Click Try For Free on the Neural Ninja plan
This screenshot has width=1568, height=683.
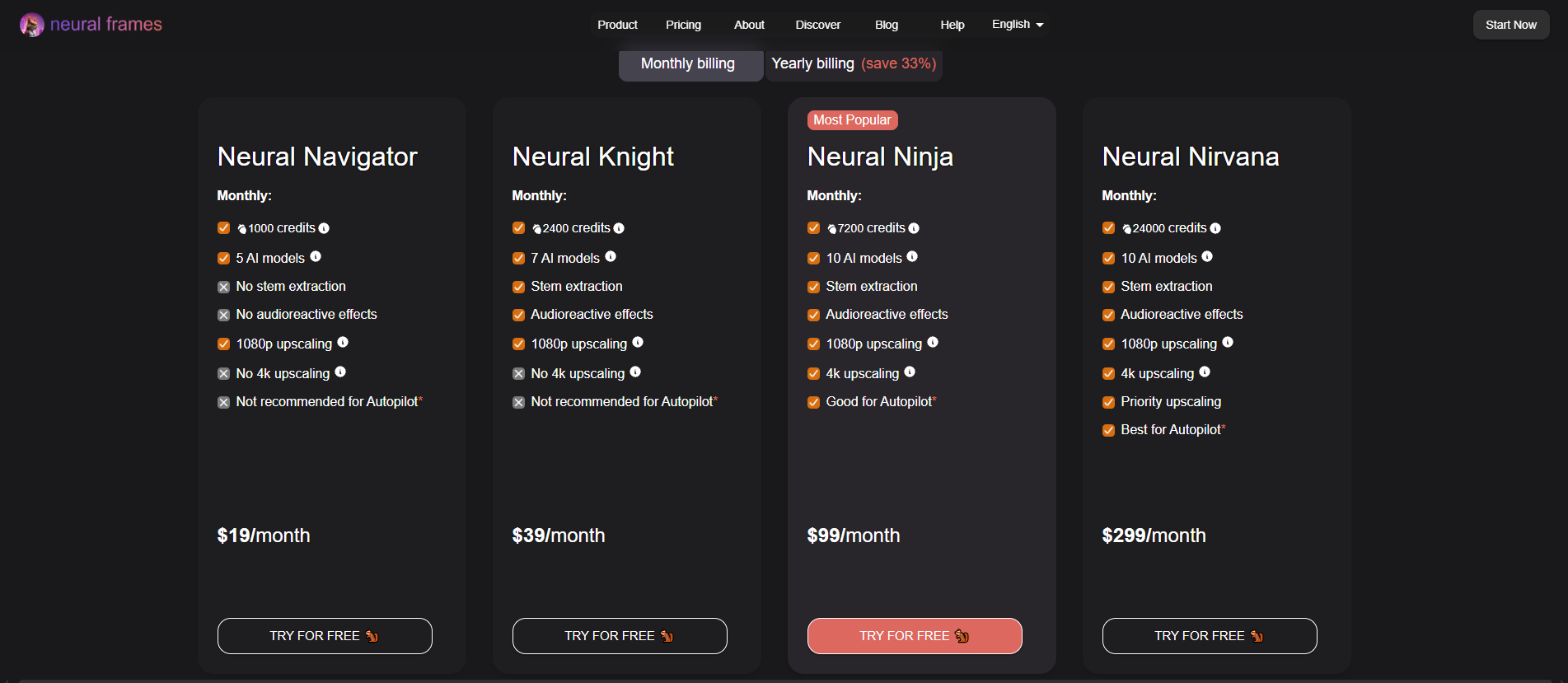pyautogui.click(x=915, y=635)
